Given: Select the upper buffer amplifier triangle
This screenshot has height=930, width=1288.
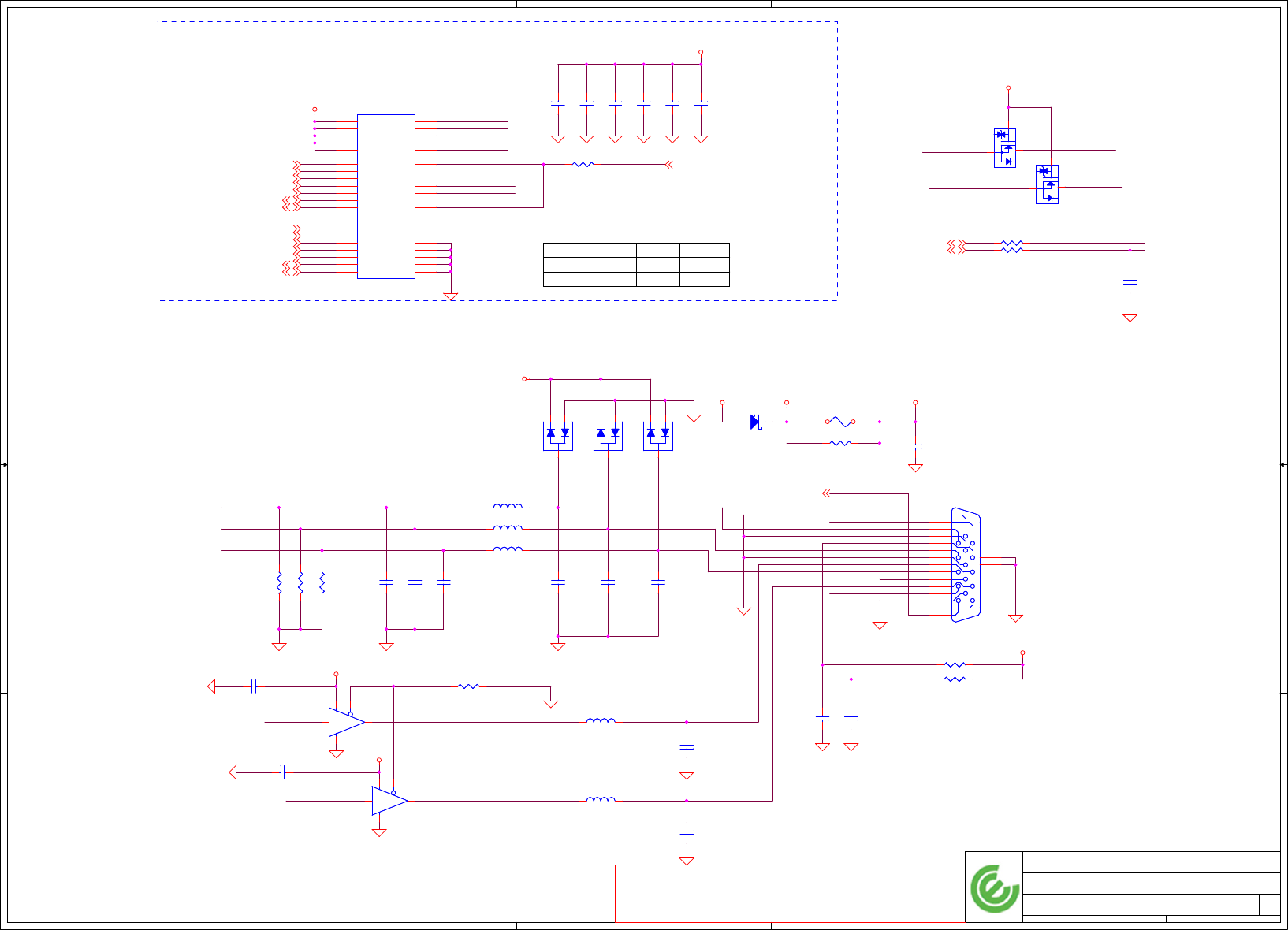Looking at the screenshot, I should 347,722.
